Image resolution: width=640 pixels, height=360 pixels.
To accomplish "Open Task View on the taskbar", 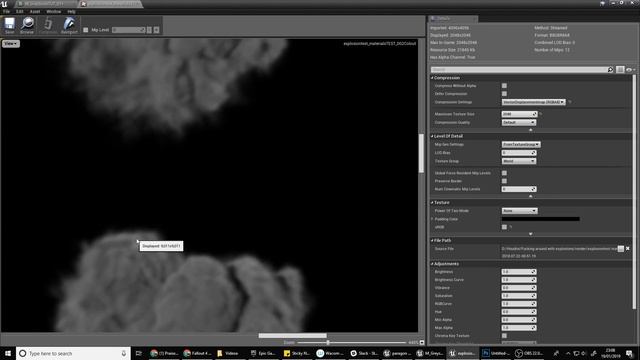I will [139, 353].
